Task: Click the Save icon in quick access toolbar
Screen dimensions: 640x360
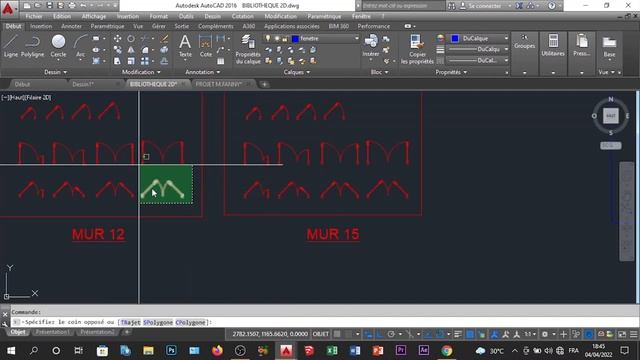Action: (49, 5)
